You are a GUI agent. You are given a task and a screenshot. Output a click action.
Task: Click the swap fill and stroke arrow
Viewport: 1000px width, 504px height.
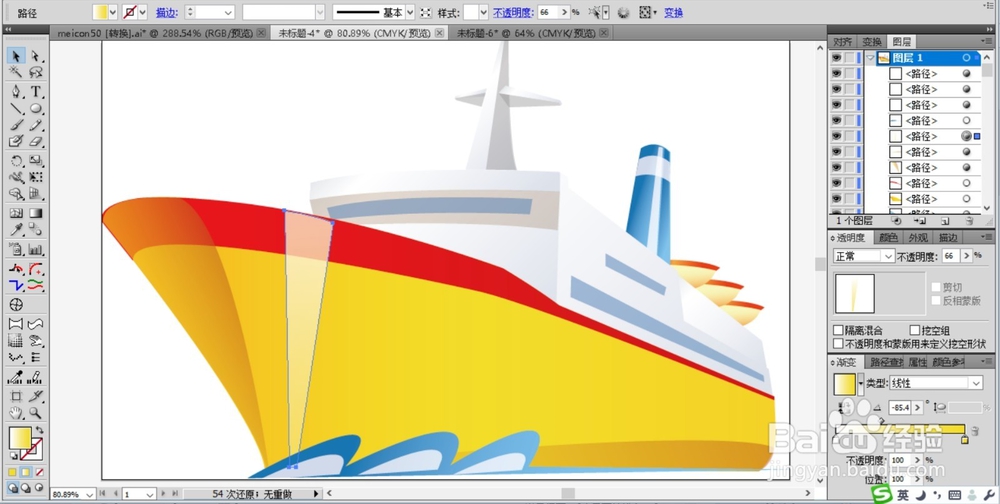(40, 431)
